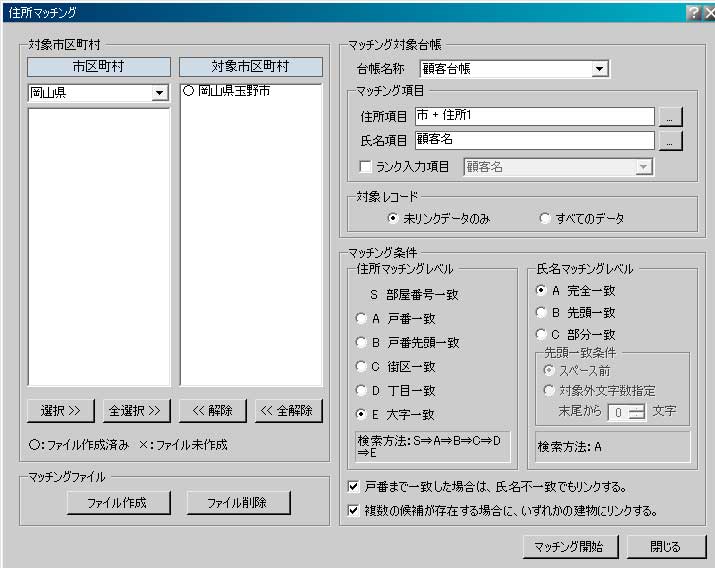Click the ファイル作成 button
The image size is (715, 568).
pos(118,503)
